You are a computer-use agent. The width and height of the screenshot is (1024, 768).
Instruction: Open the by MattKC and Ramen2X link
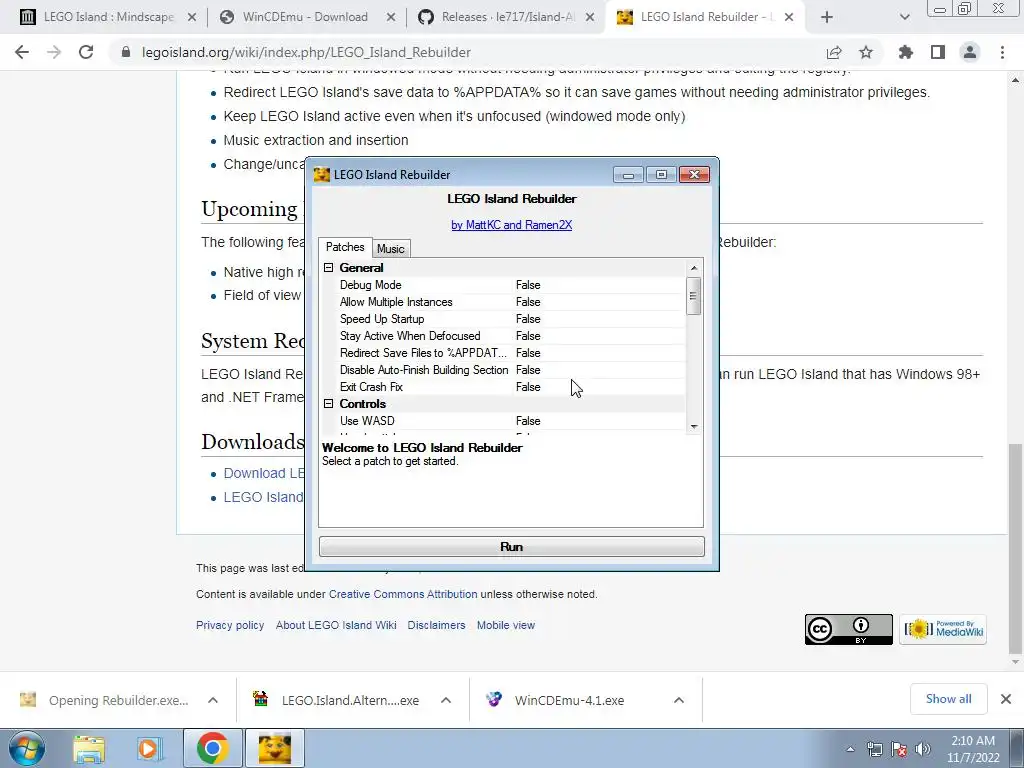click(511, 225)
